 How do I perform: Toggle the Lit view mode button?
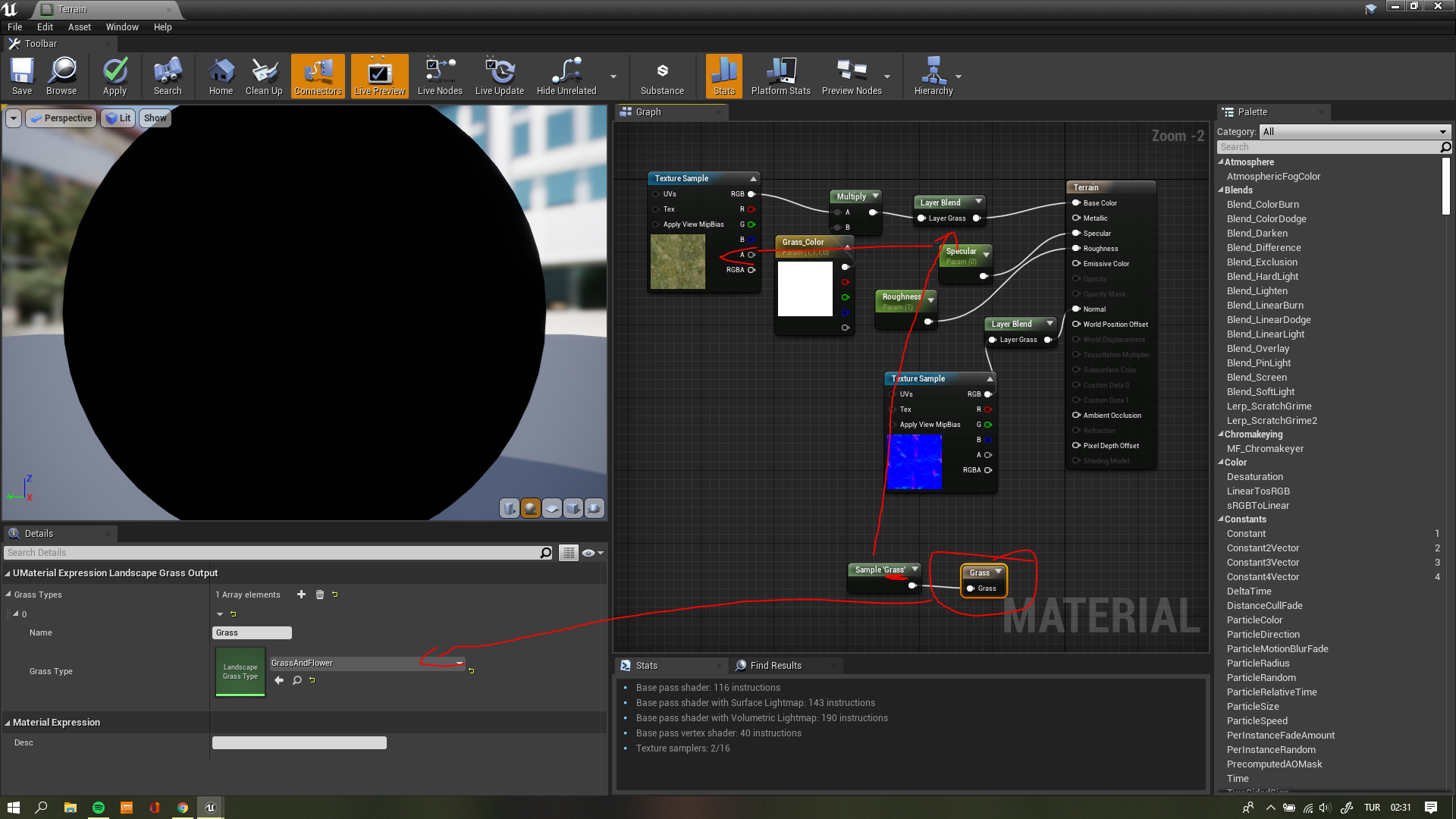118,118
